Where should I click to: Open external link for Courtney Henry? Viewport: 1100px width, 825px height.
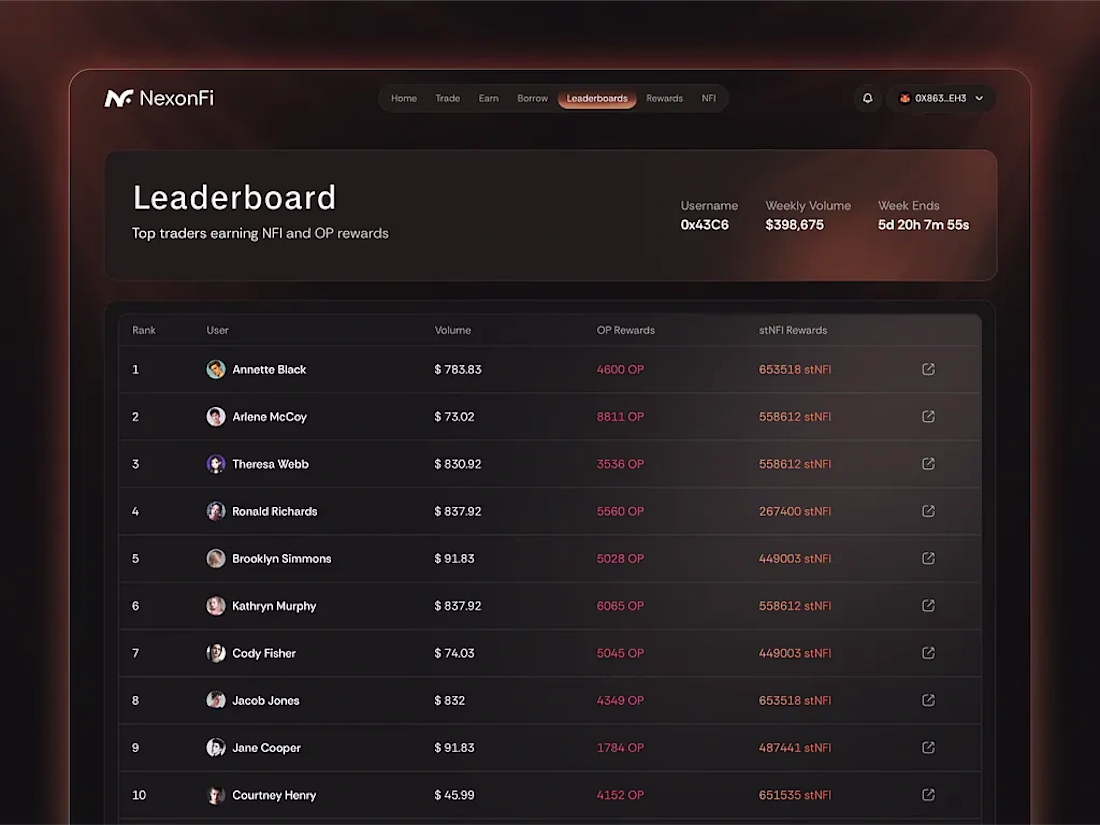(x=928, y=795)
